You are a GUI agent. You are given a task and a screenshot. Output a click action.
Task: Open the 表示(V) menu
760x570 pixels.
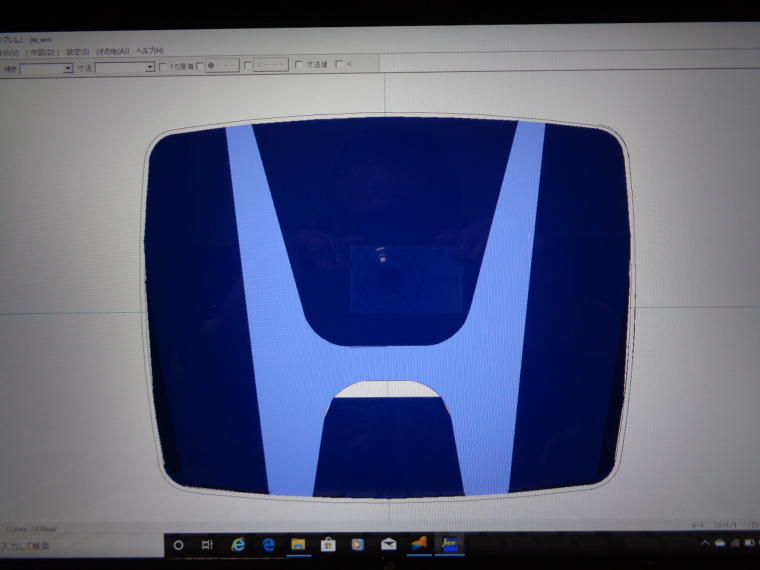click(x=9, y=52)
